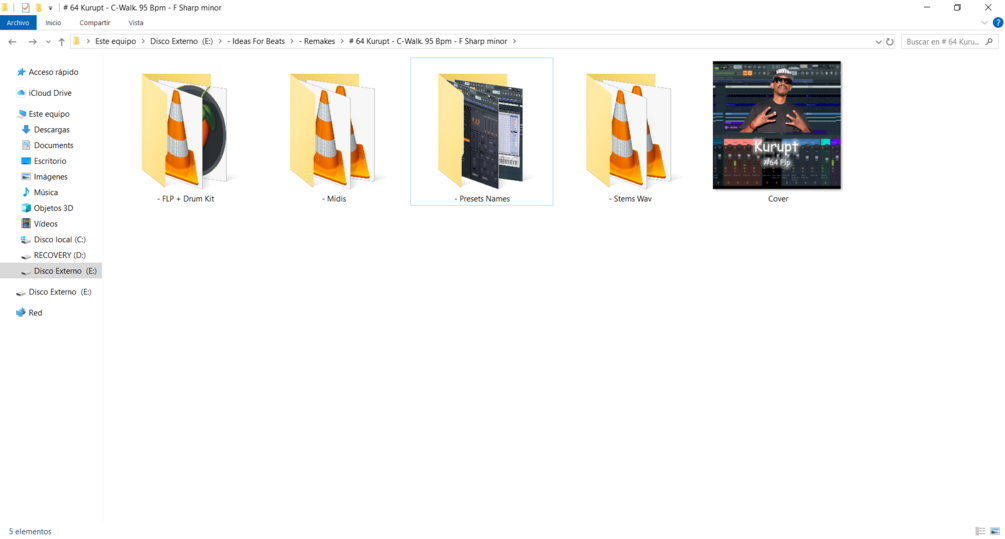Click the '- Stems Wav' folder name label
The height and width of the screenshot is (539, 1005).
630,199
